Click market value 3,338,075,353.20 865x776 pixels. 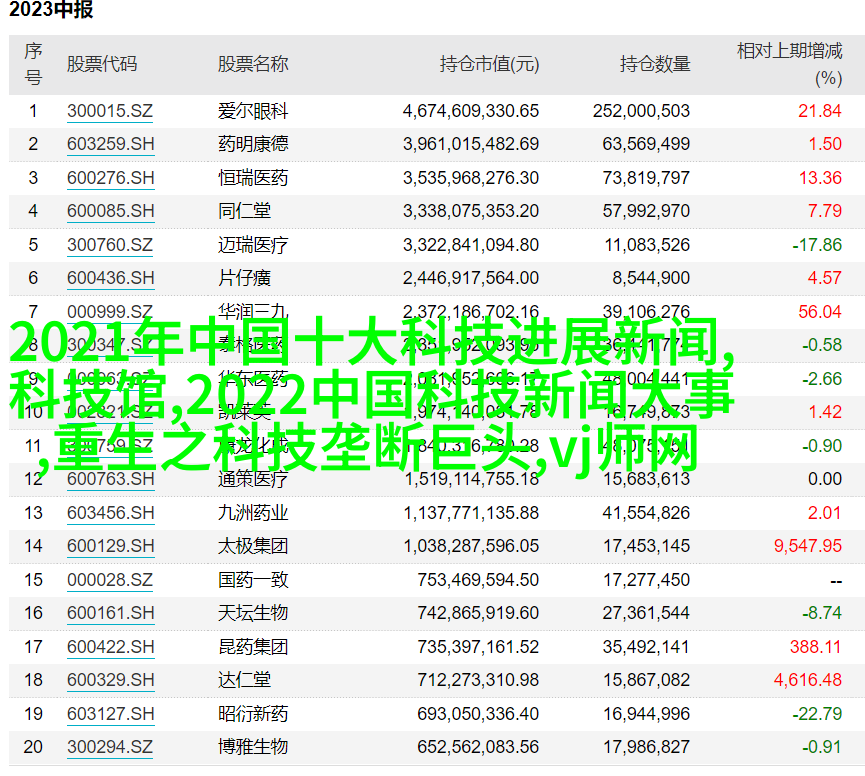point(471,211)
